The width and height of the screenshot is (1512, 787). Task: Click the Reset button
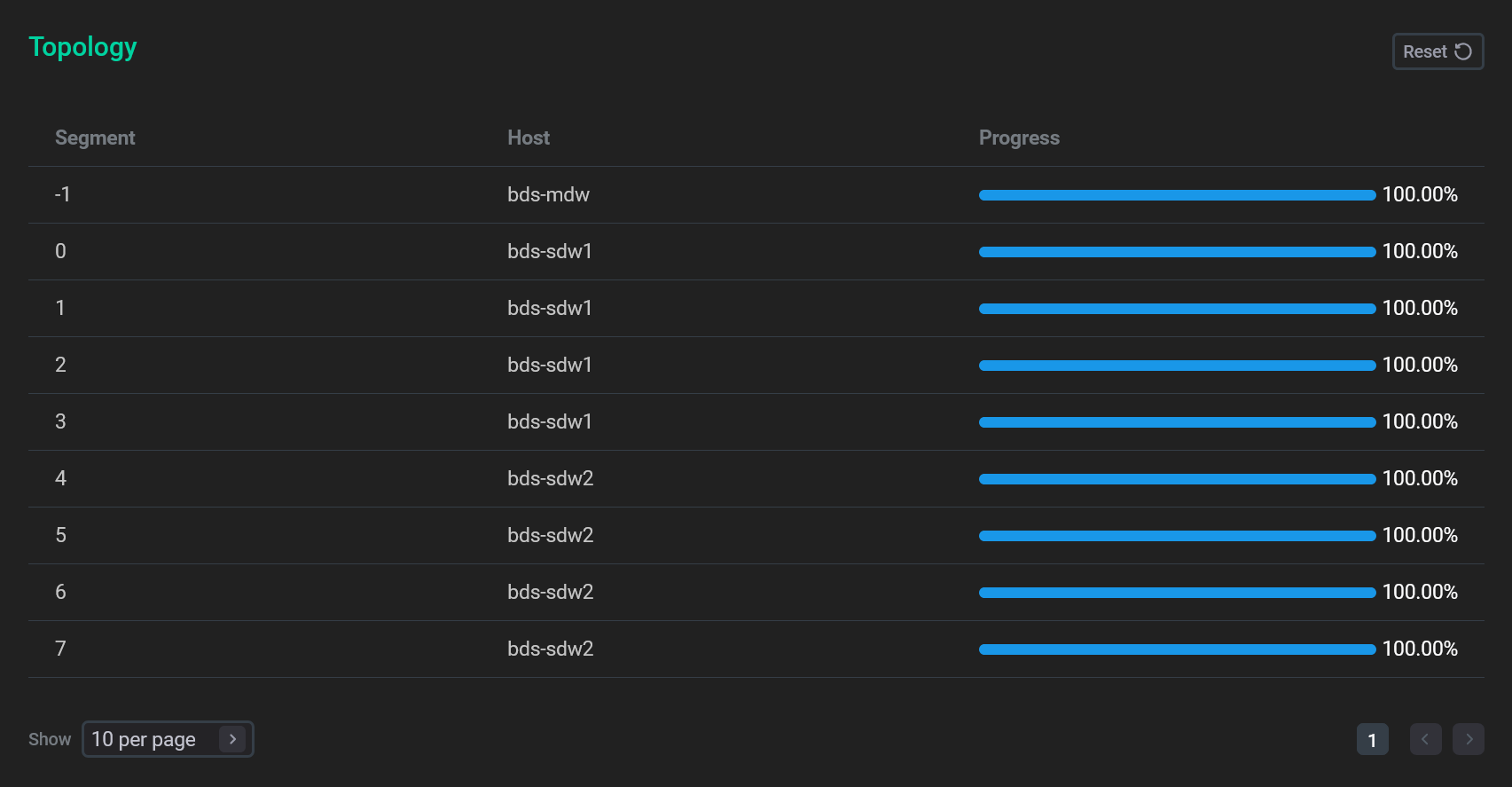pyautogui.click(x=1437, y=51)
